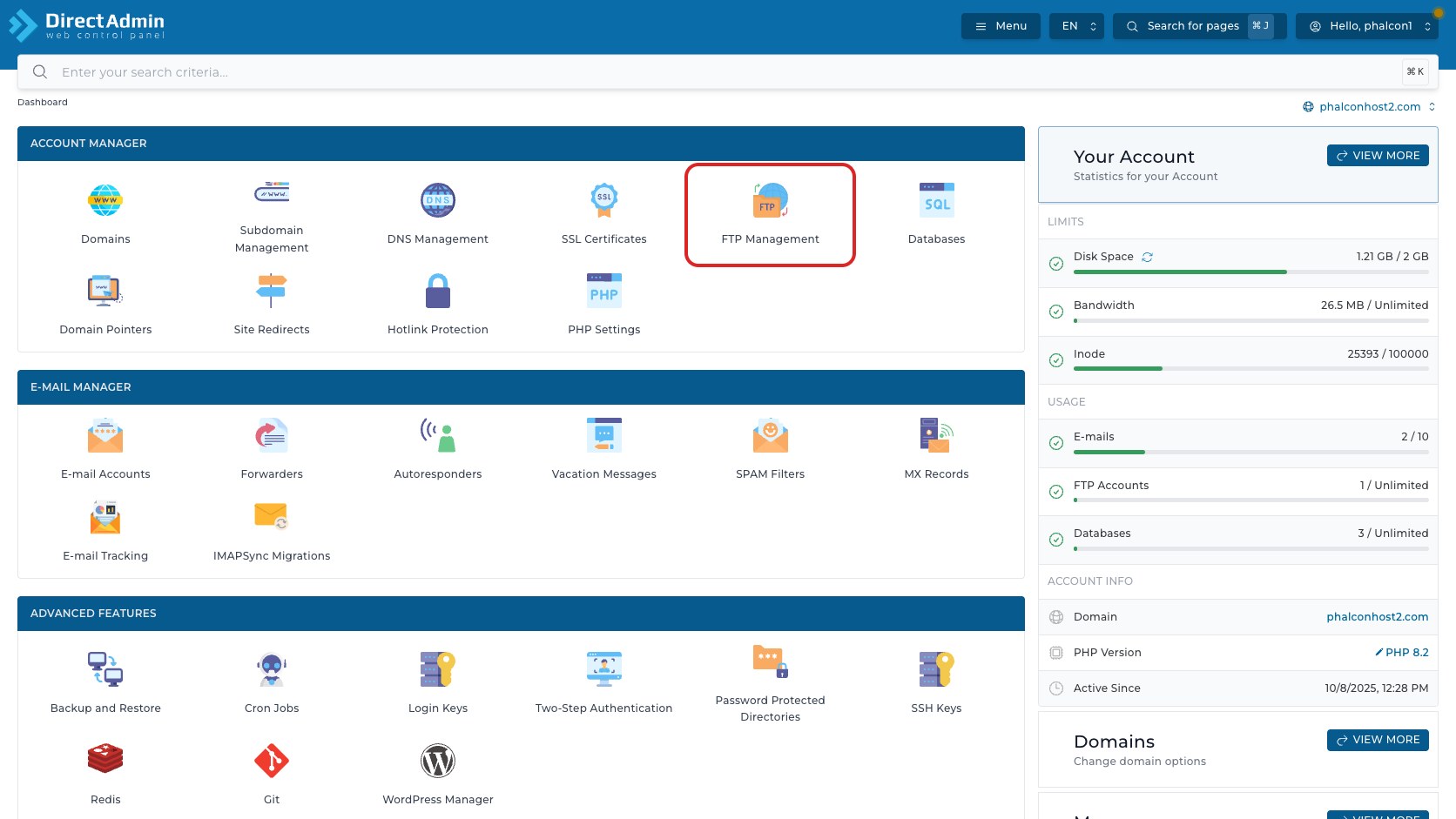The width and height of the screenshot is (1456, 819).
Task: Open the Menu button in header
Action: [1001, 26]
